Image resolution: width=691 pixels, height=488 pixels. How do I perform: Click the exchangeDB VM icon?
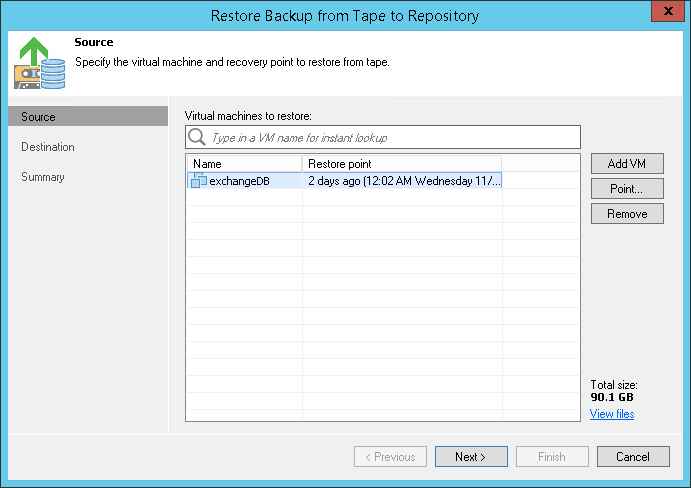point(198,181)
